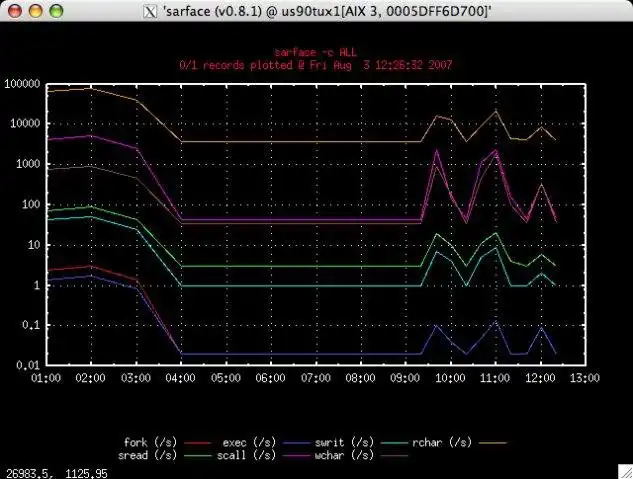
Task: Click the yellow minimize window button
Action: pos(36,11)
